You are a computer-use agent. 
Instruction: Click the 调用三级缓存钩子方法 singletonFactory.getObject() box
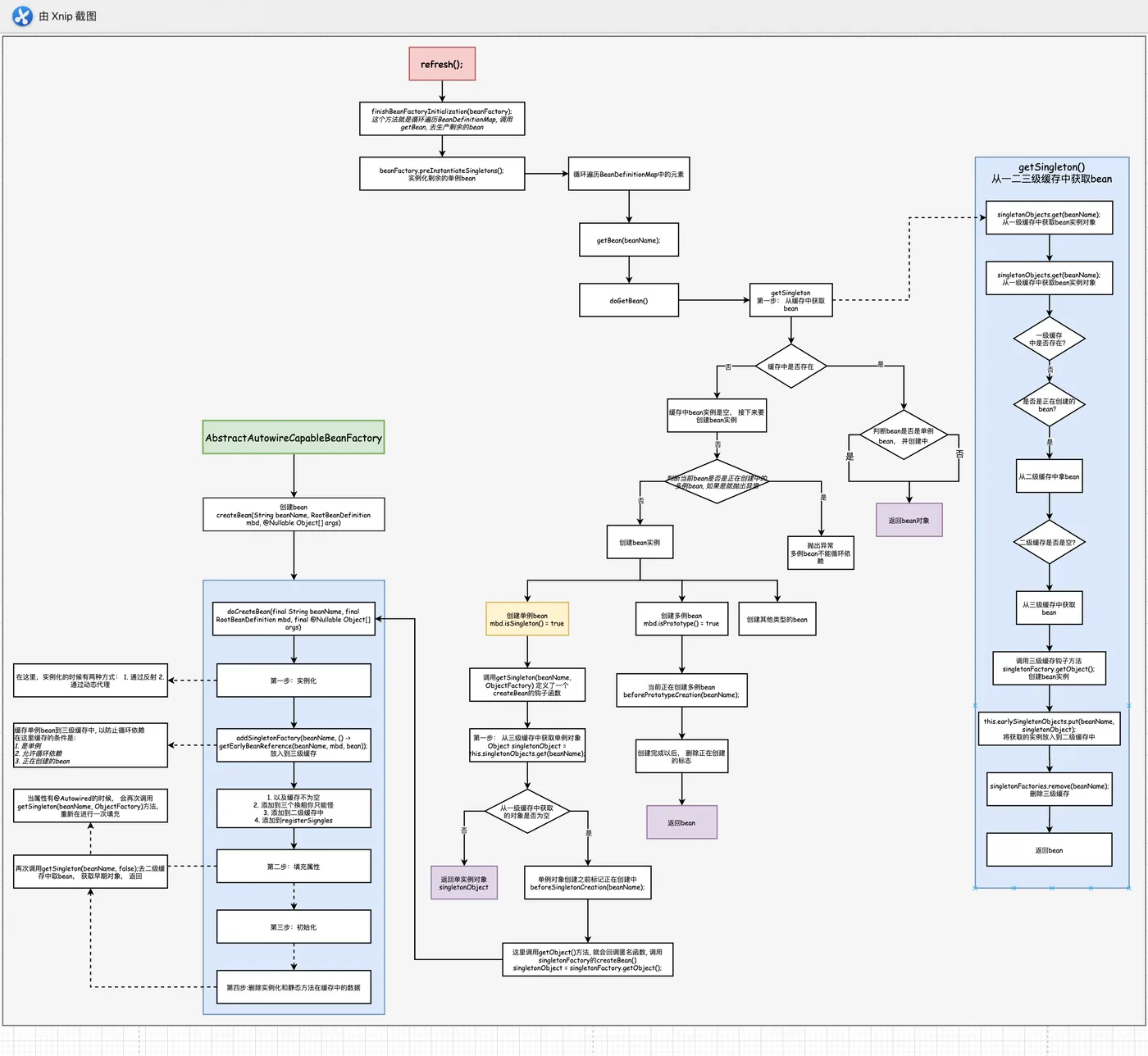coord(1050,668)
